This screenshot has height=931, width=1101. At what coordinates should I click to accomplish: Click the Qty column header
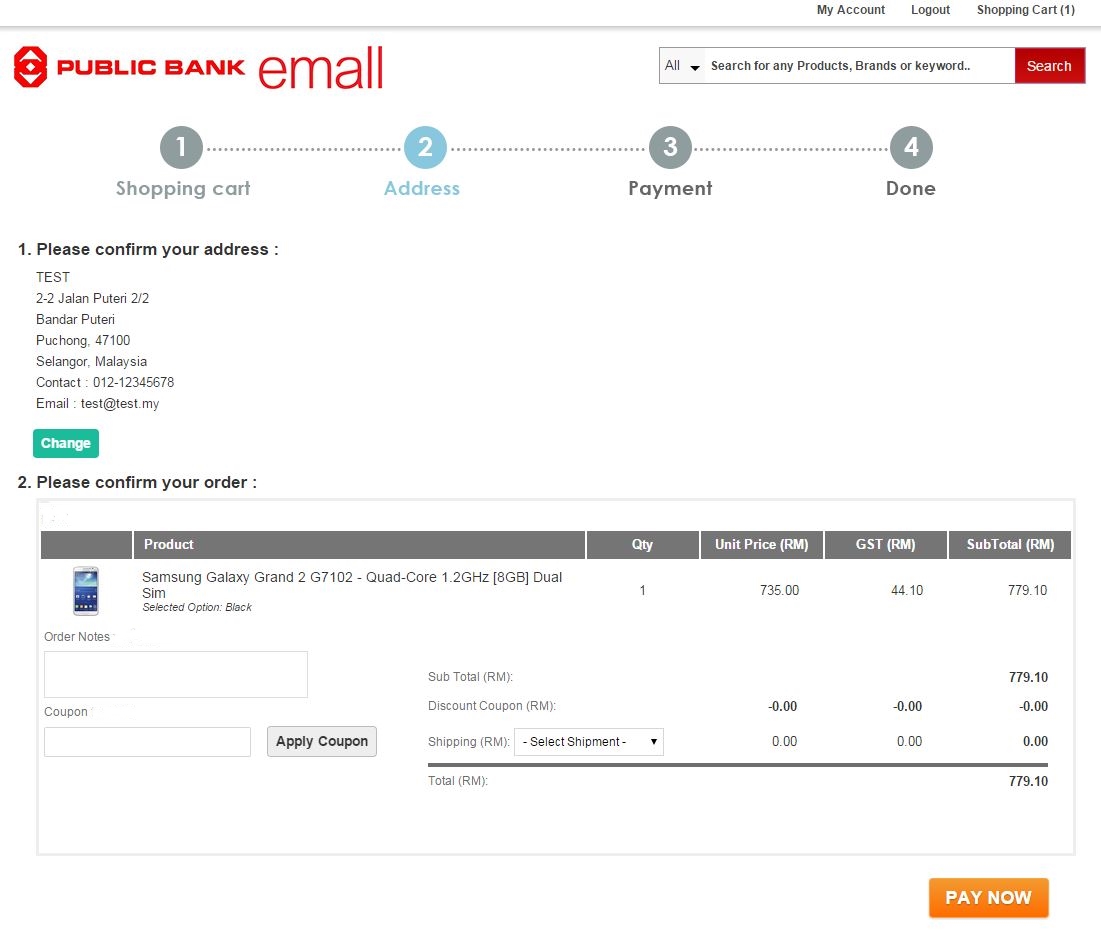[642, 545]
